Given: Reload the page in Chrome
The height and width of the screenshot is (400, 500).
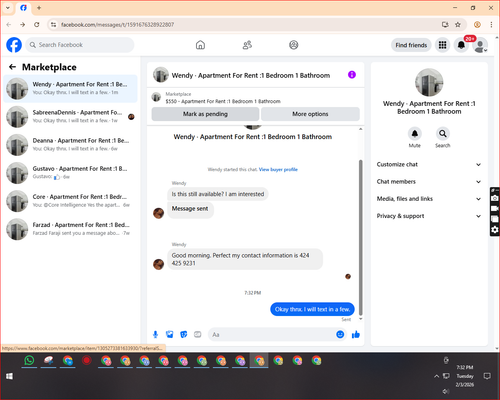Looking at the screenshot, I should point(37,25).
